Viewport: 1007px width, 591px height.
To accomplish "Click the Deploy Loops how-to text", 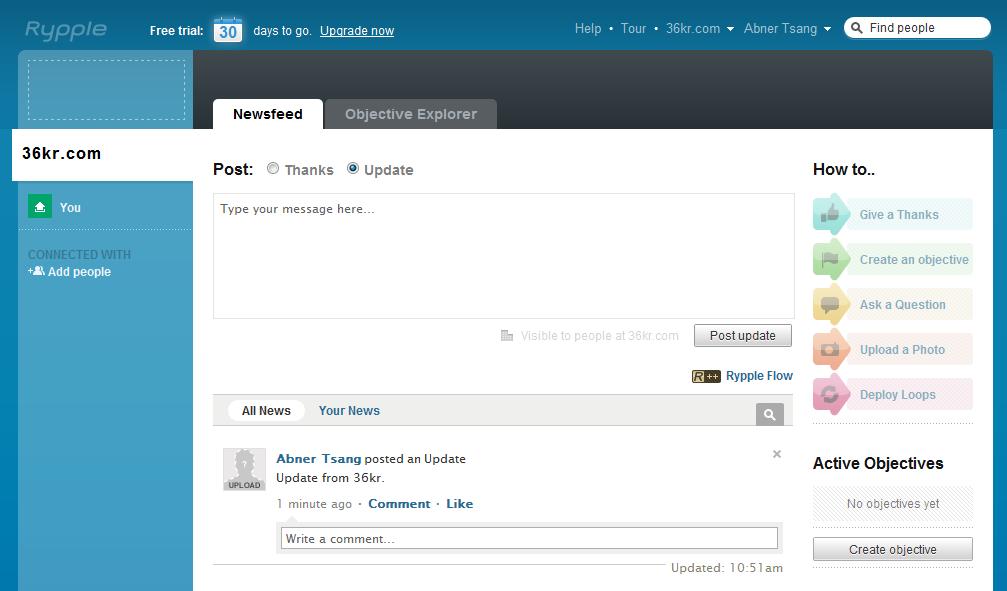I will point(898,394).
